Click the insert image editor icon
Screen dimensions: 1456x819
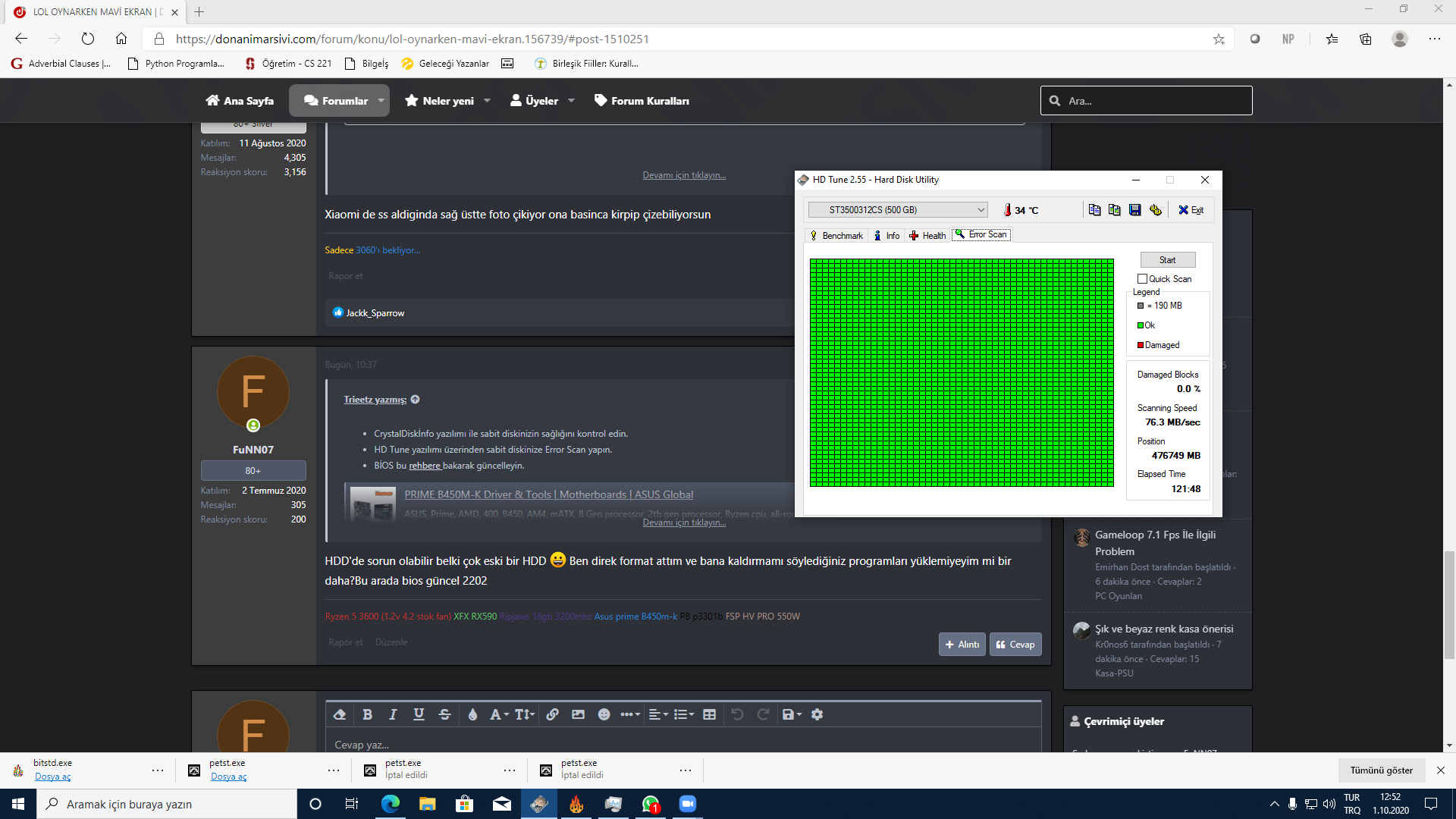(x=578, y=714)
